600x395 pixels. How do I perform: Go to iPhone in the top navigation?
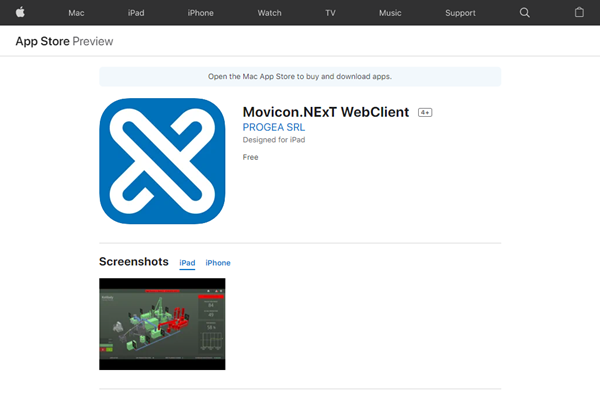point(201,13)
